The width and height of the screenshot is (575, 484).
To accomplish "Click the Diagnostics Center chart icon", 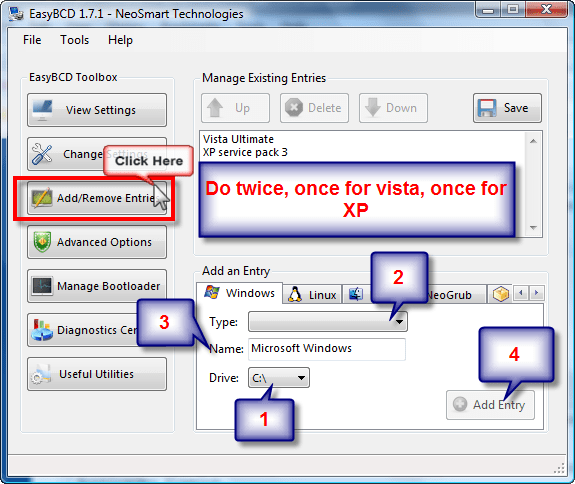I will 41,330.
